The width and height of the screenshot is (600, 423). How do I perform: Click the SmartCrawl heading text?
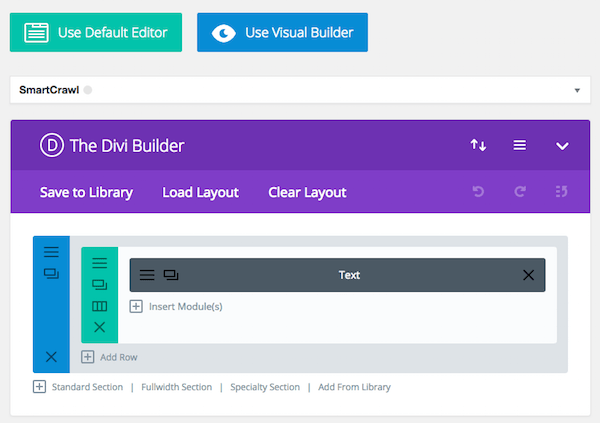coord(49,90)
